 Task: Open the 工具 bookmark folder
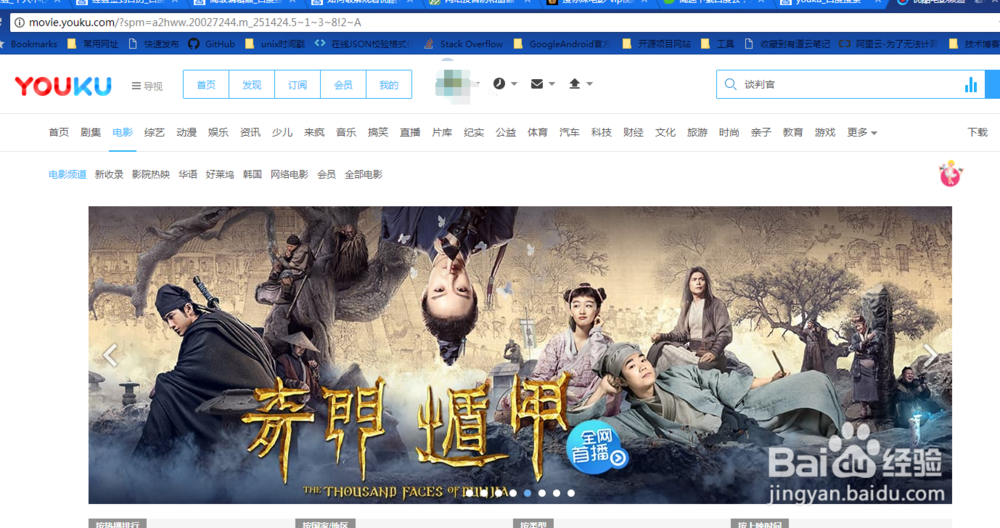pos(717,44)
